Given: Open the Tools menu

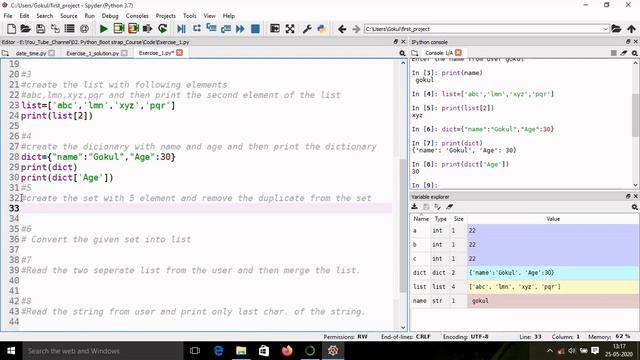Looking at the screenshot, I should (189, 16).
